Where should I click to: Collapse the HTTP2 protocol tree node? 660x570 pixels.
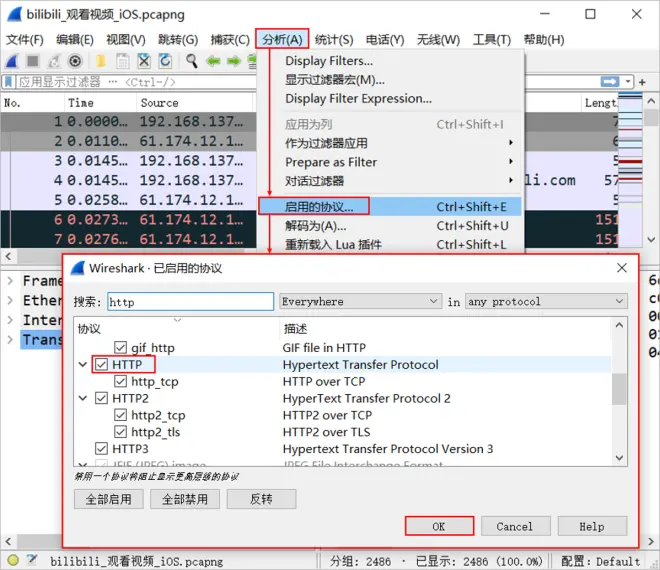(83, 398)
